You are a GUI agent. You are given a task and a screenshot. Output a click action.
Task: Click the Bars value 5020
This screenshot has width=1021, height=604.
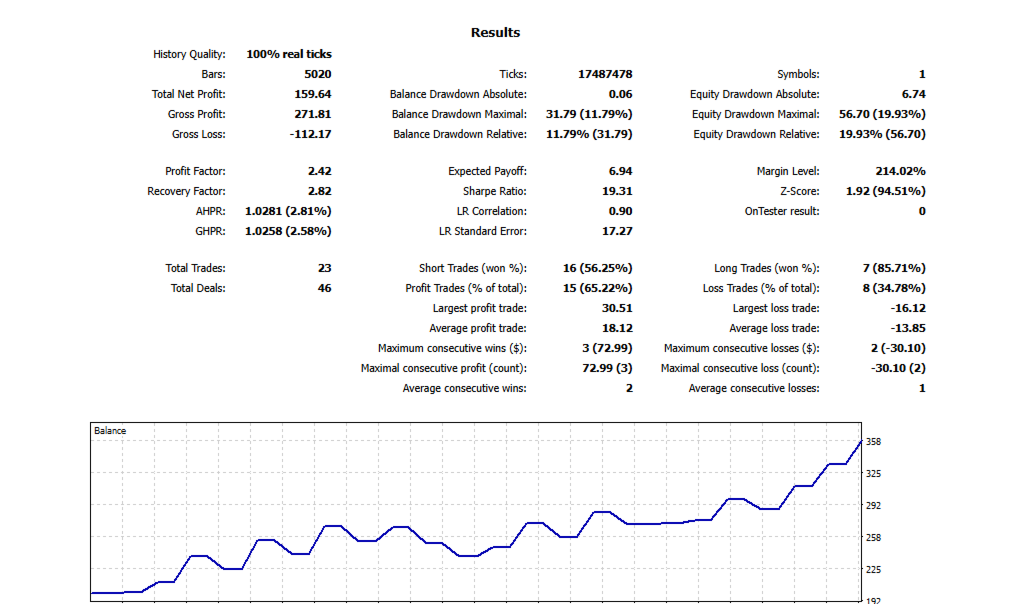(318, 74)
